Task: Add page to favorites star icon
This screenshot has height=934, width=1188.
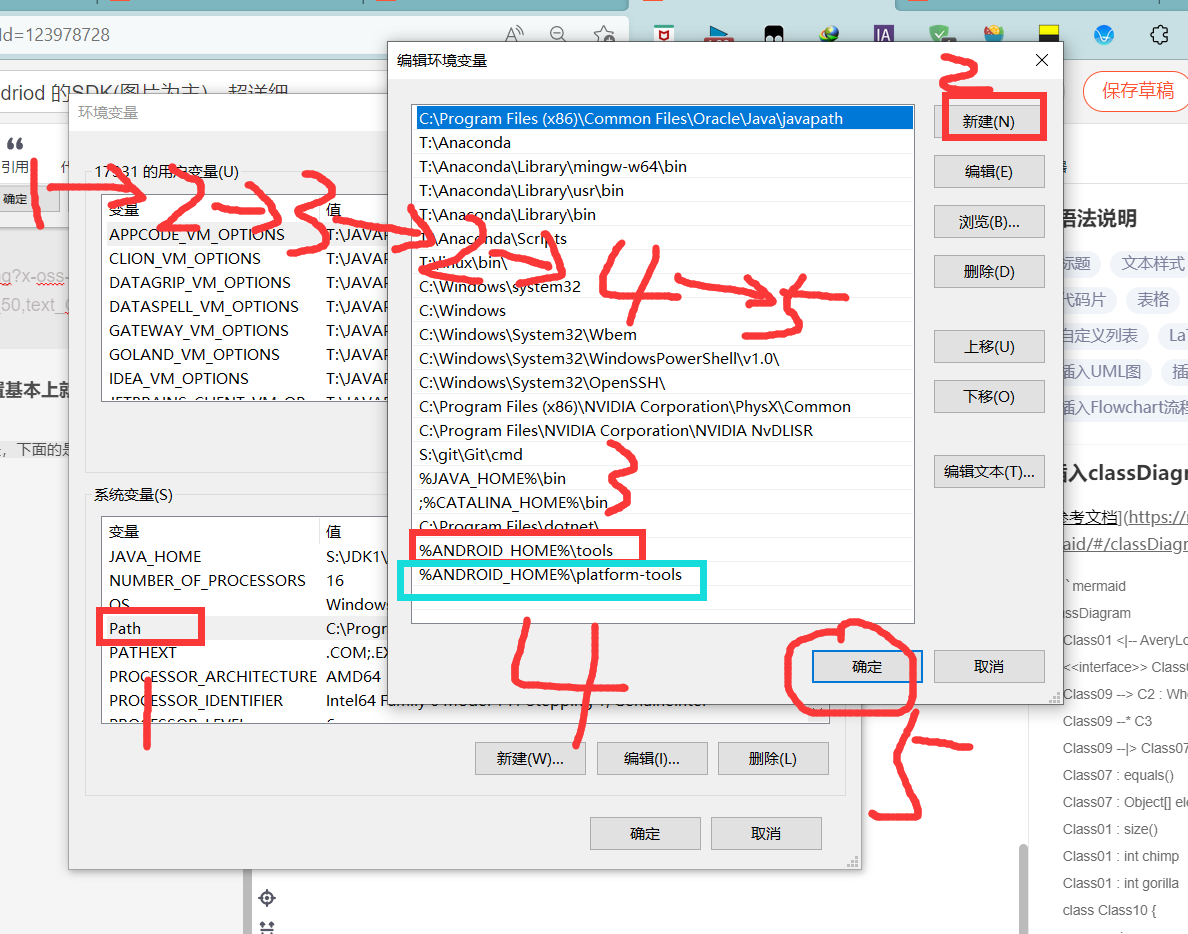Action: coord(604,34)
